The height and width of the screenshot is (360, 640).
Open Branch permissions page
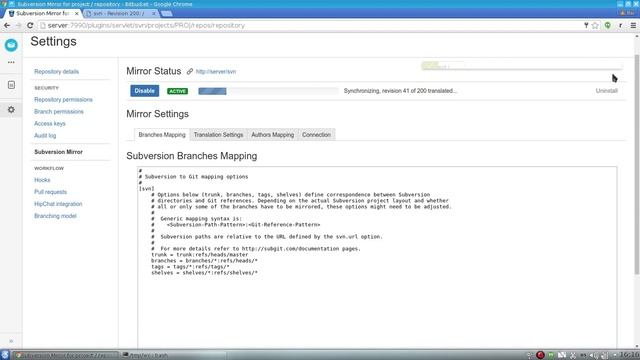[x=59, y=111]
